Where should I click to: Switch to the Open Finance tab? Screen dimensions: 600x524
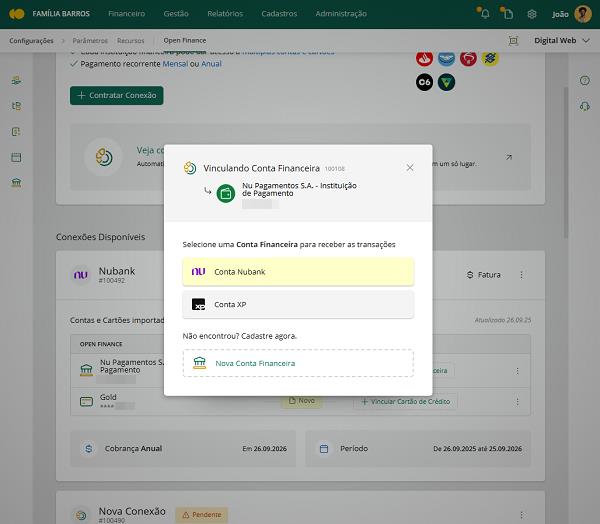click(185, 41)
